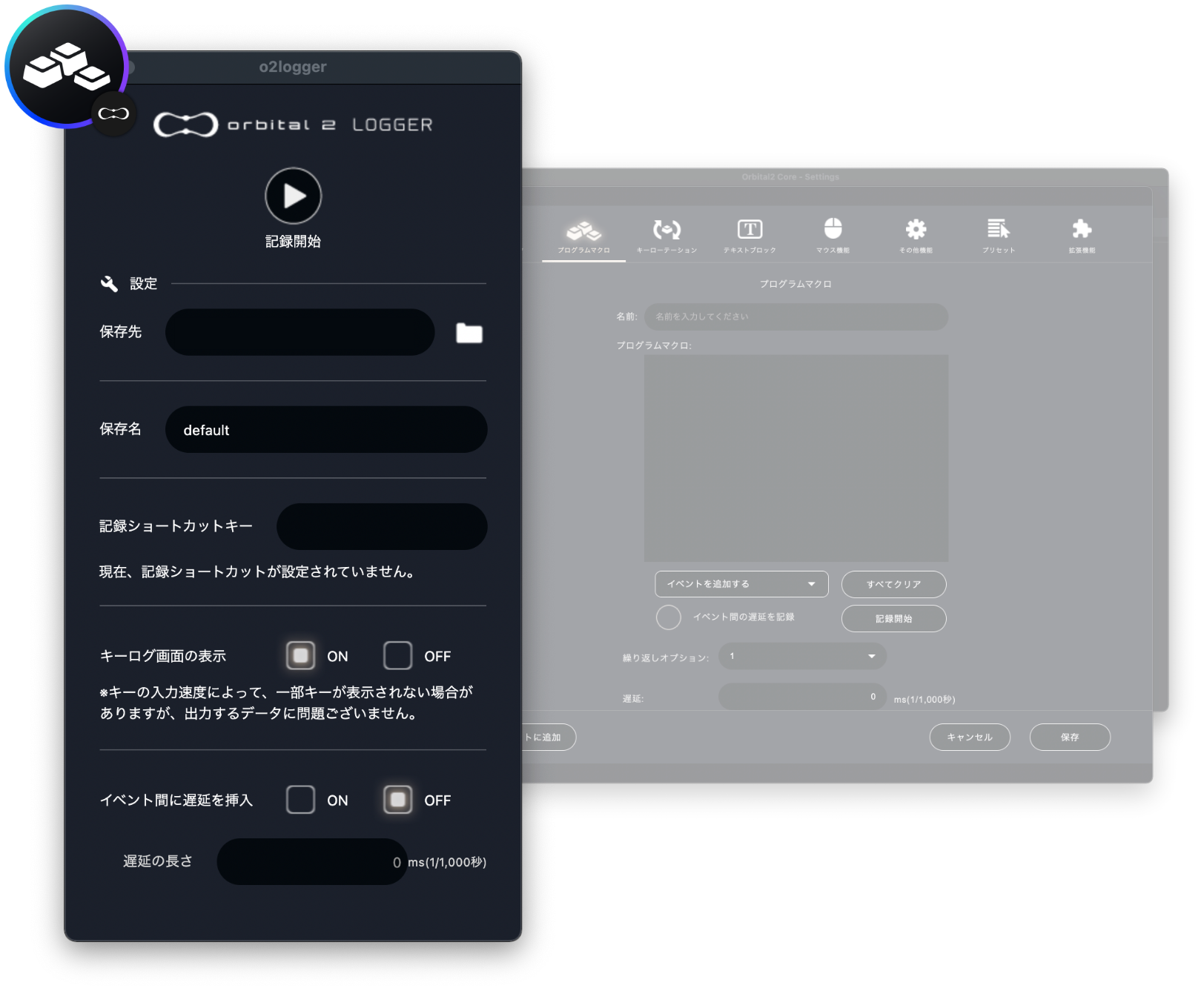Click the save destination (保存先) field
This screenshot has height=991, width=1204.
pos(300,332)
